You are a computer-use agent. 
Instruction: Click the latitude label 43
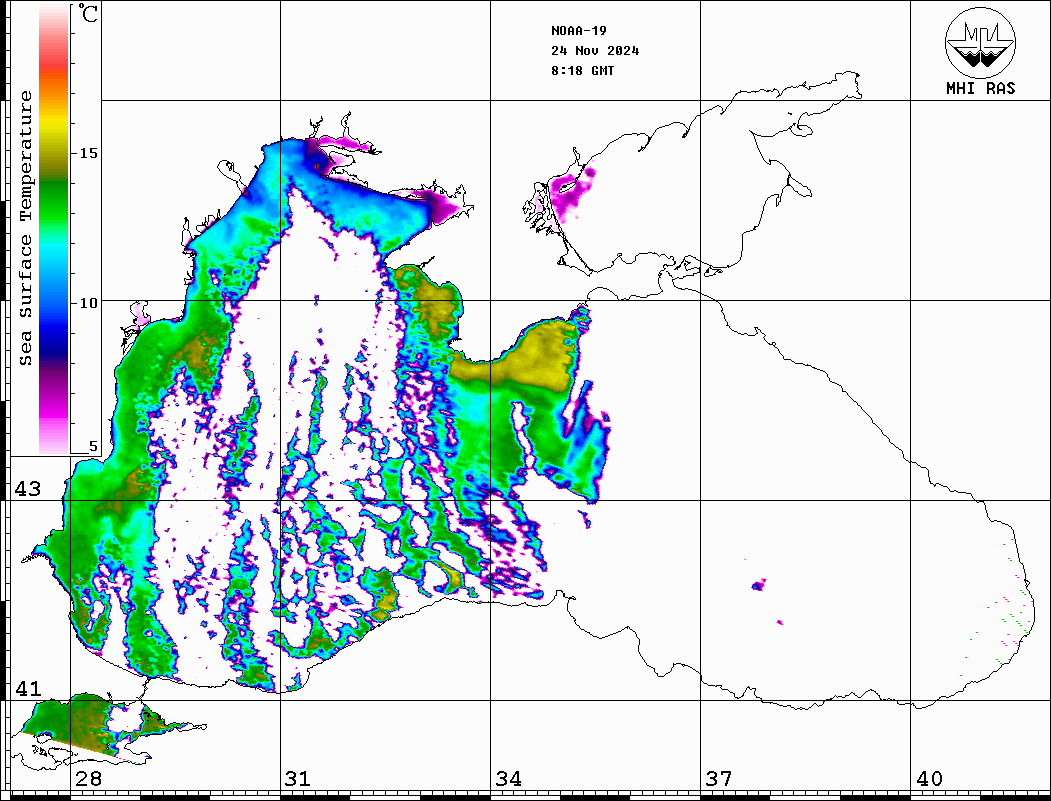coord(27,489)
